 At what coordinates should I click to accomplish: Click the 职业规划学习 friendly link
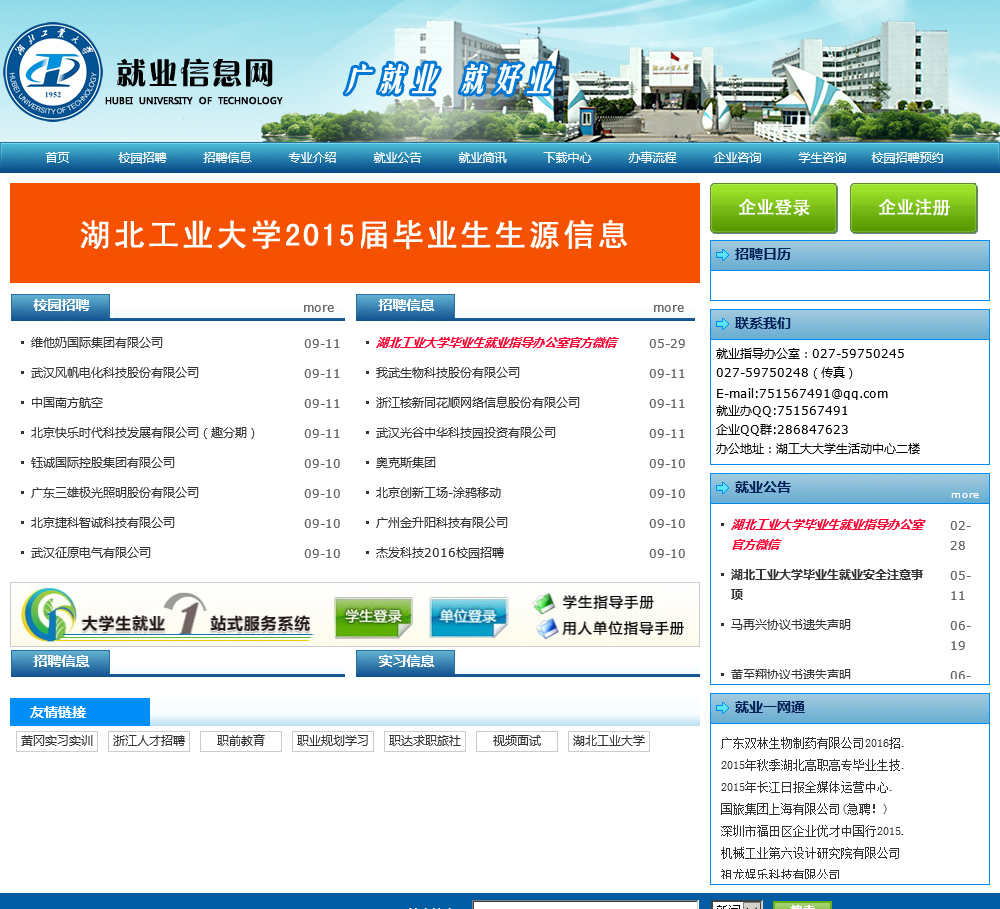(x=332, y=741)
